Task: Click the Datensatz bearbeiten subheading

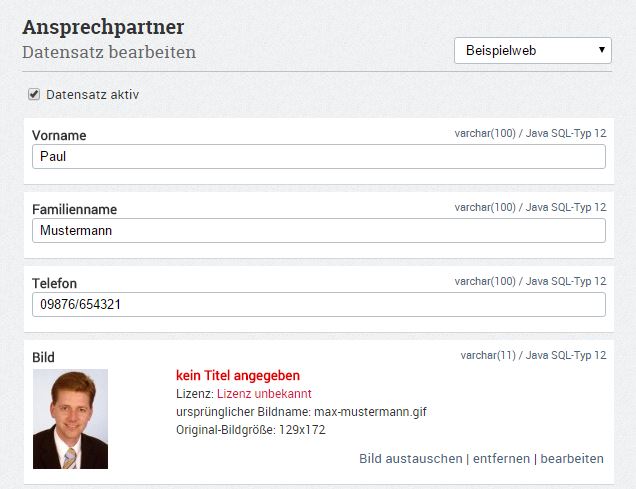Action: click(109, 52)
